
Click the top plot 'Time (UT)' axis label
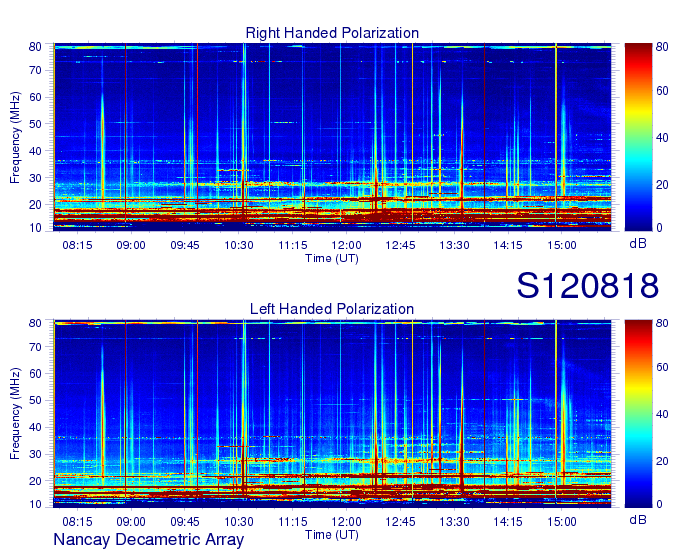click(x=332, y=258)
